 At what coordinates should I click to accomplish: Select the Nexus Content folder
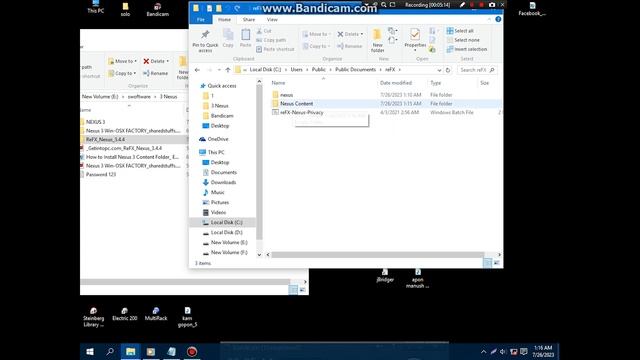pyautogui.click(x=296, y=104)
